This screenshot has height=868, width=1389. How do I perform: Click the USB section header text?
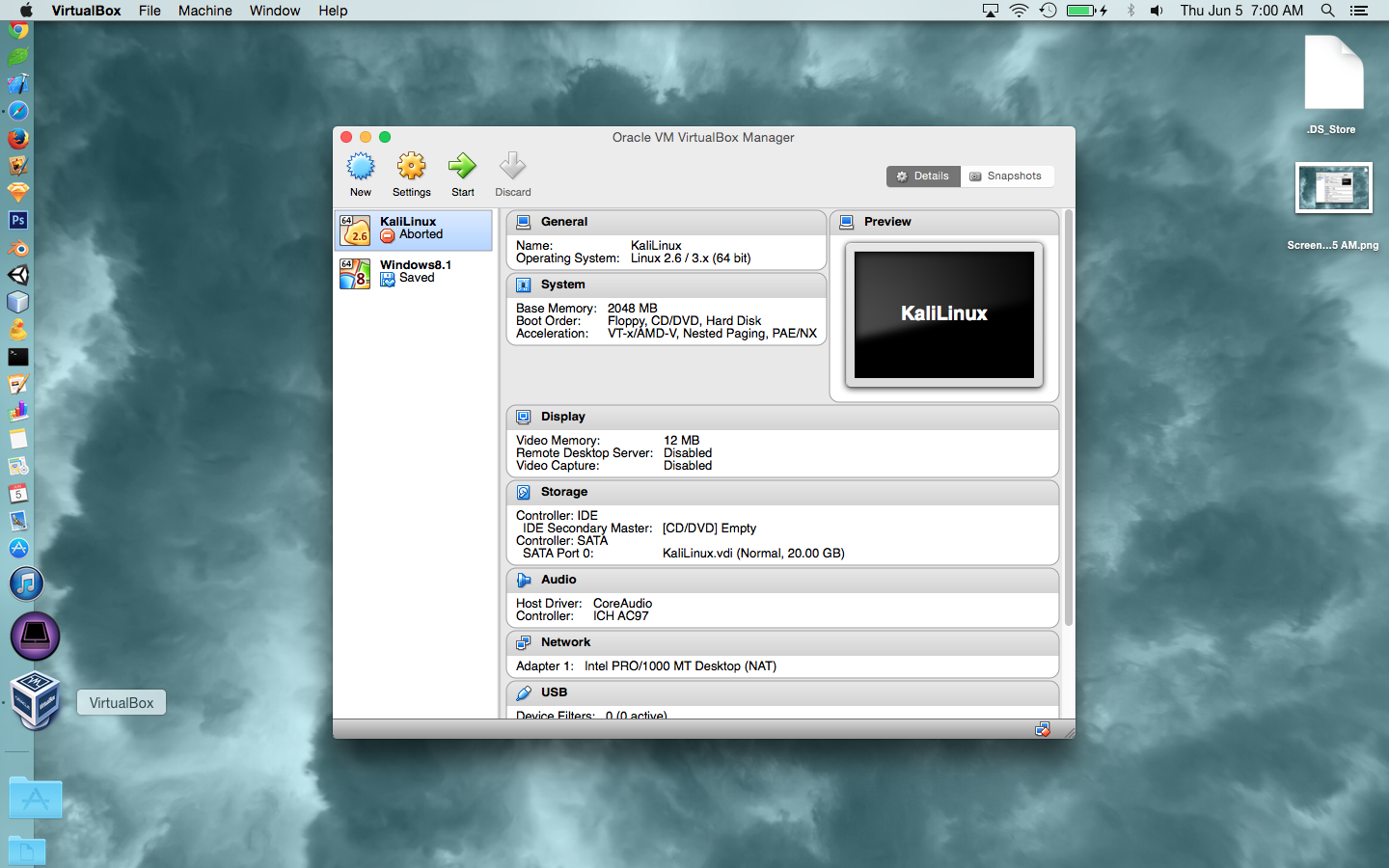(555, 692)
